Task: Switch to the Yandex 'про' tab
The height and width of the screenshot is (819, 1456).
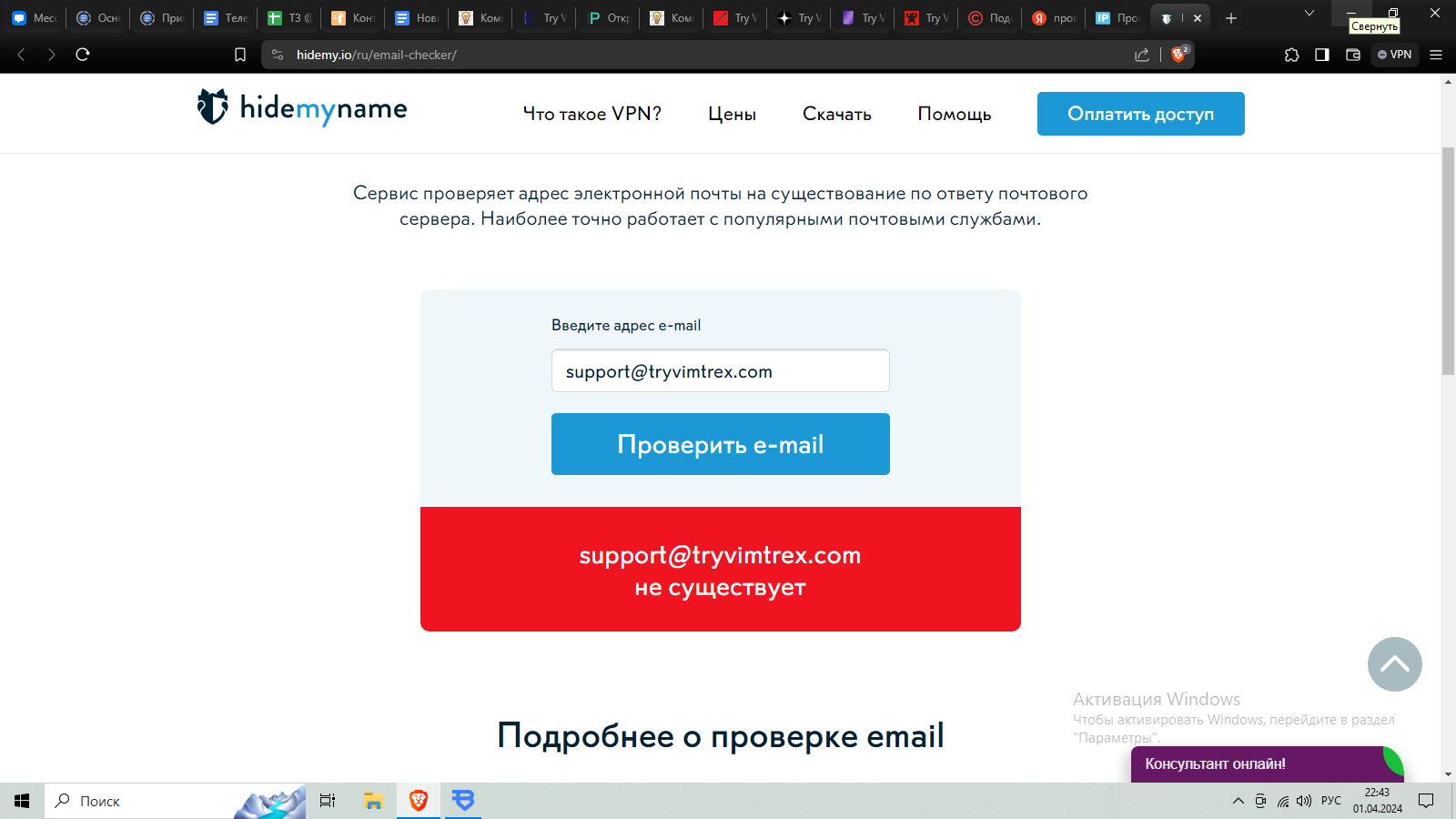Action: [1053, 18]
